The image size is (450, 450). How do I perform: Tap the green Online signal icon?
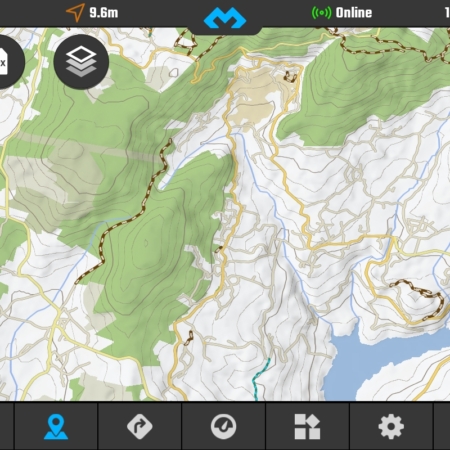[321, 13]
